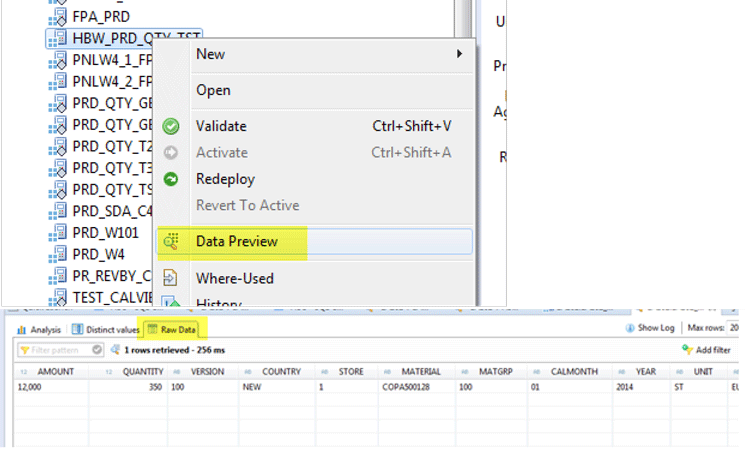Click the view icon beside PR_REVBY_C
This screenshot has width=745, height=465.
coord(58,276)
